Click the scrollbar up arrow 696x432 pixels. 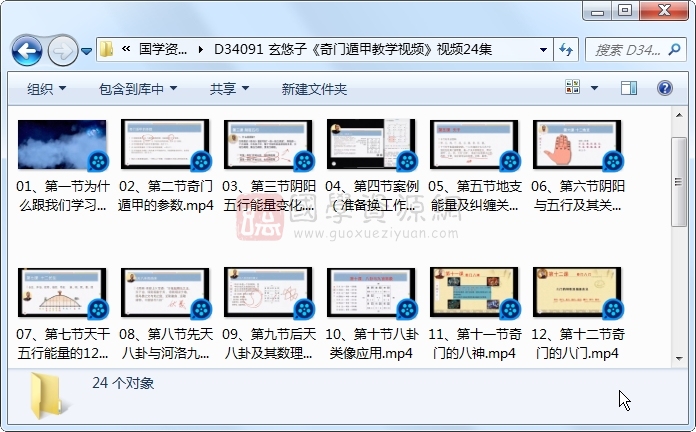coord(679,115)
